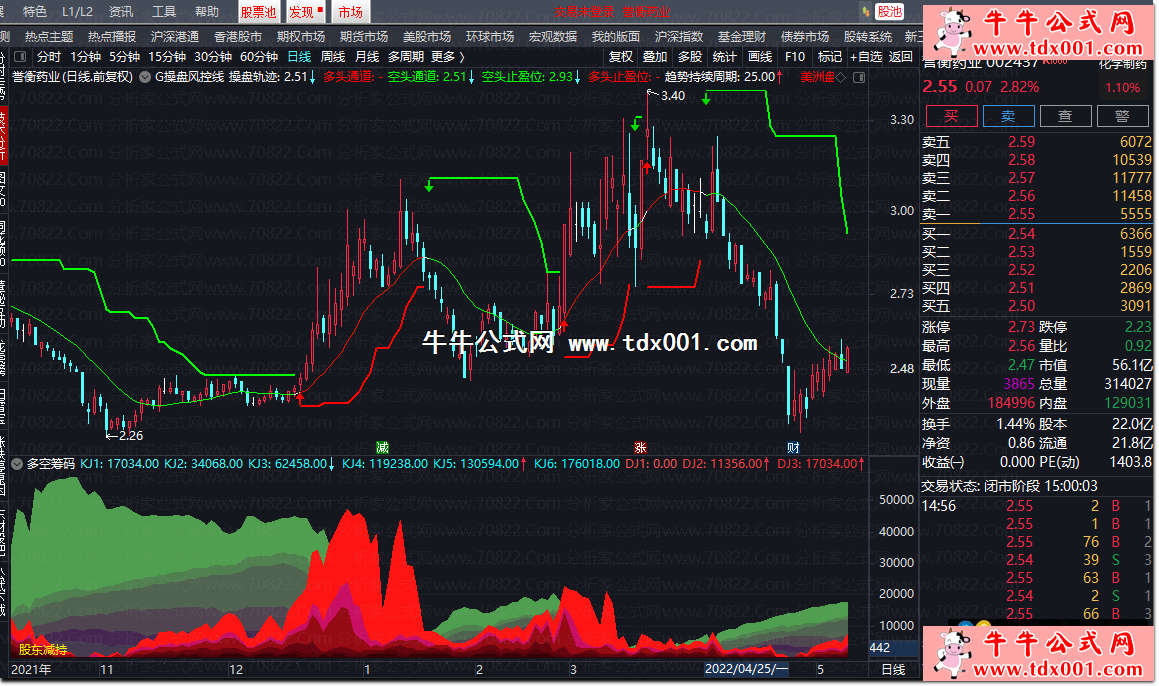Select the 周线 period

point(333,56)
